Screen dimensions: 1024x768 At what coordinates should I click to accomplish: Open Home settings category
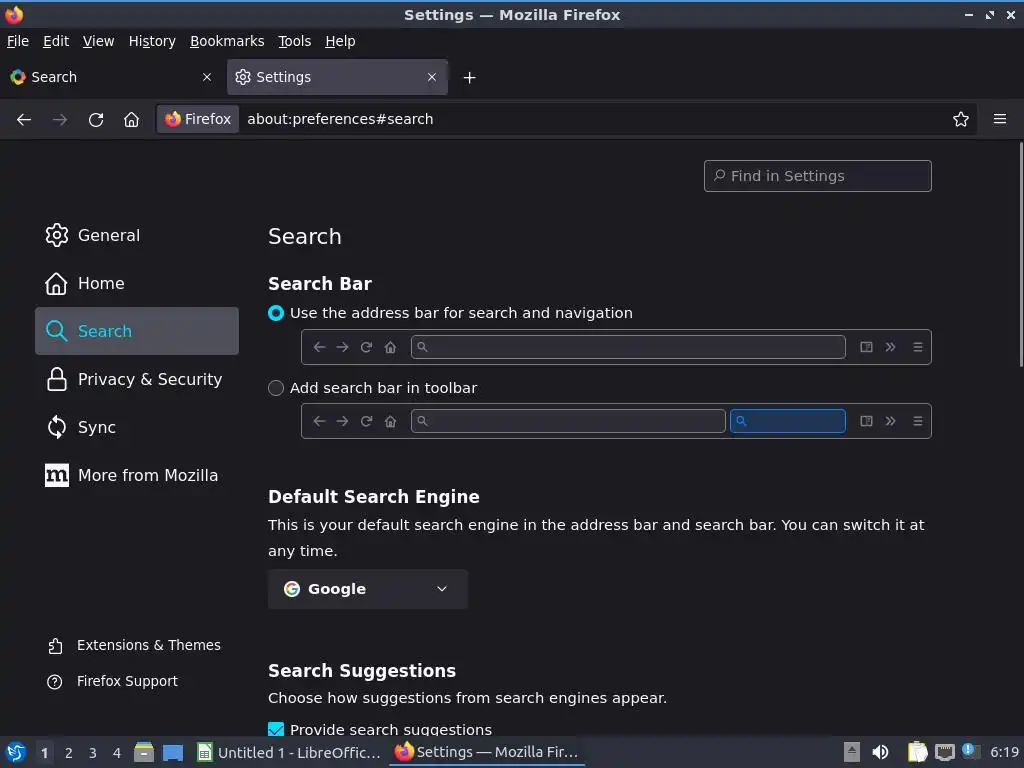coord(136,283)
